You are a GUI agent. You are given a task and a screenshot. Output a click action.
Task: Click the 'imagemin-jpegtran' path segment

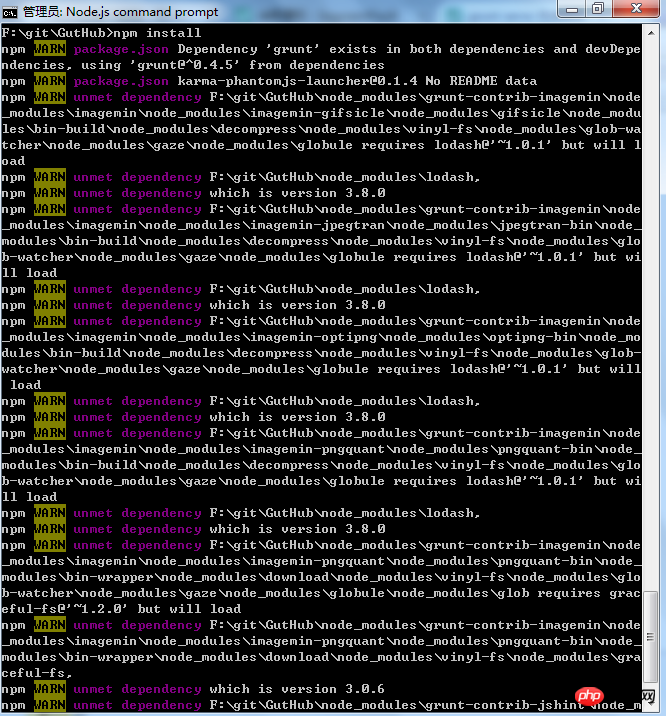pyautogui.click(x=317, y=225)
